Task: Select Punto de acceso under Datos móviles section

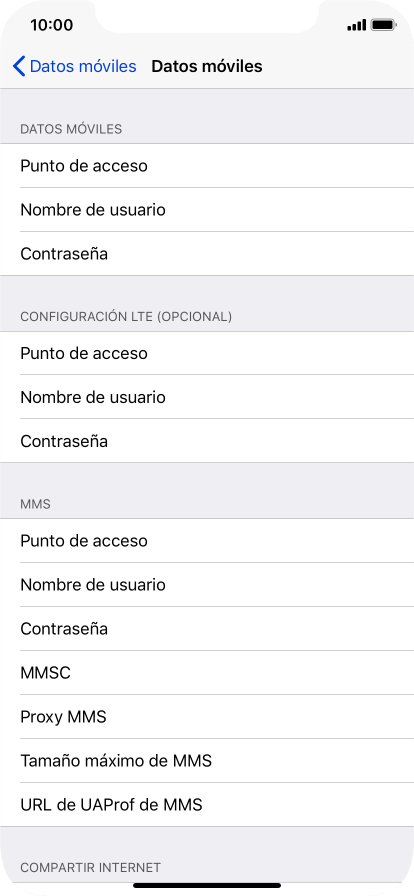Action: click(x=207, y=166)
